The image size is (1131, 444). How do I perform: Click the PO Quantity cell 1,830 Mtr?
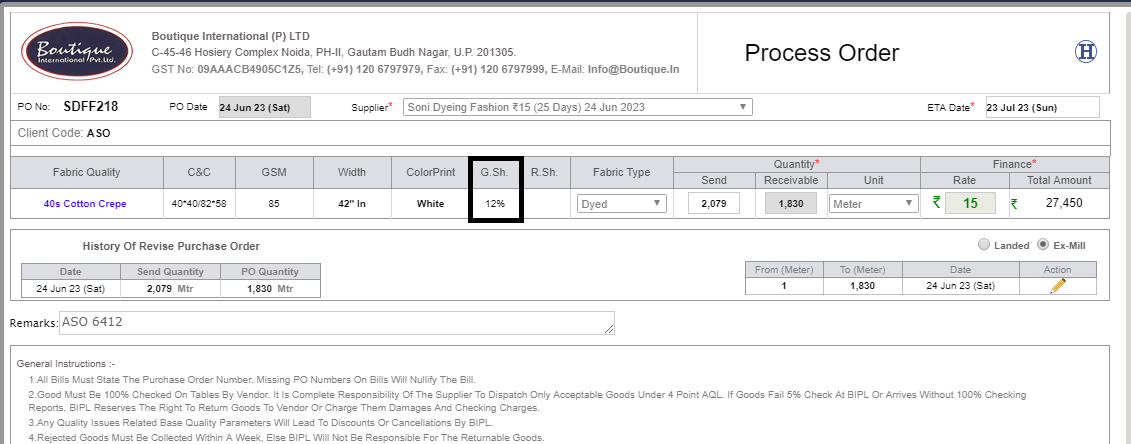tap(270, 288)
